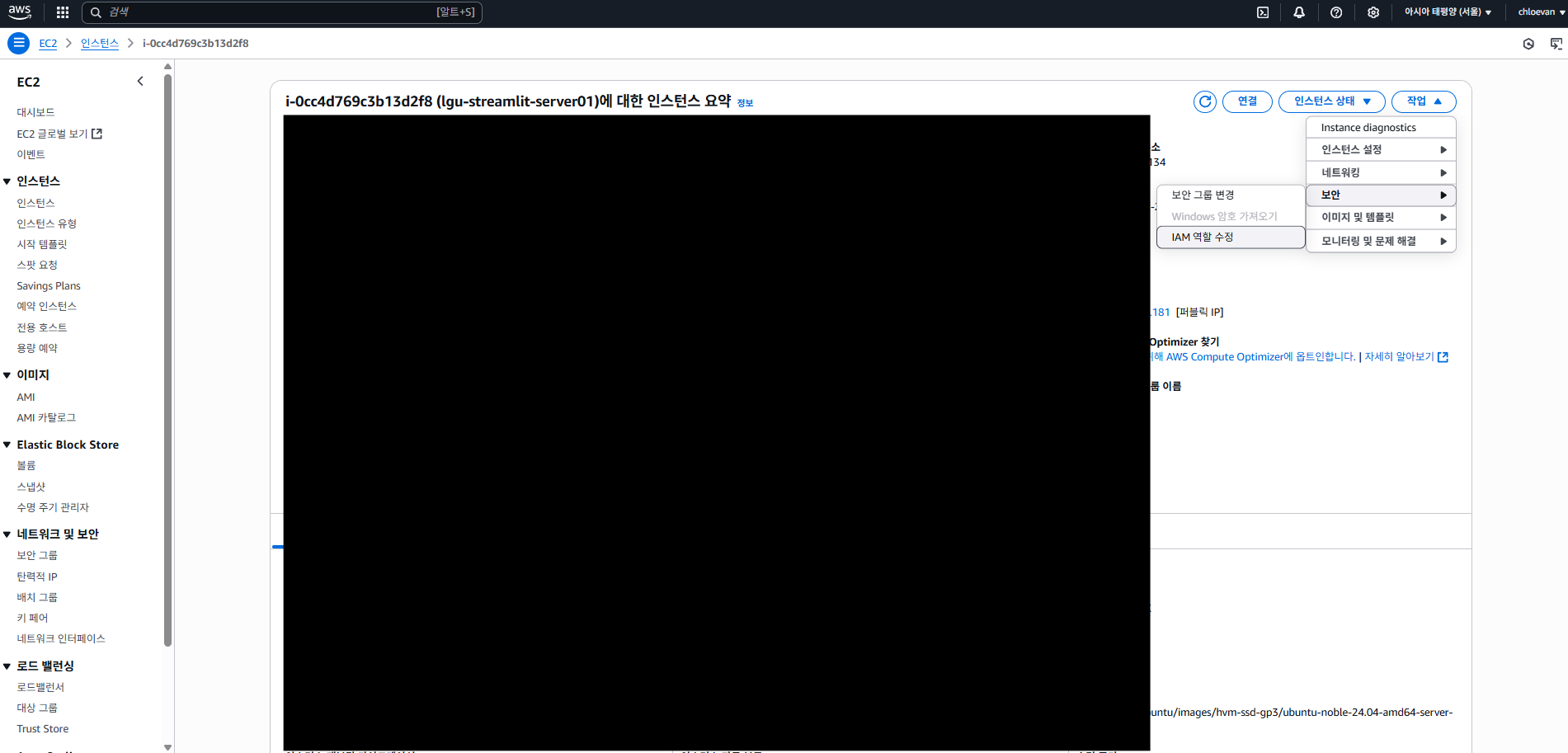
Task: Open 수명 주기 관리자 in the sidebar
Action: coord(53,507)
